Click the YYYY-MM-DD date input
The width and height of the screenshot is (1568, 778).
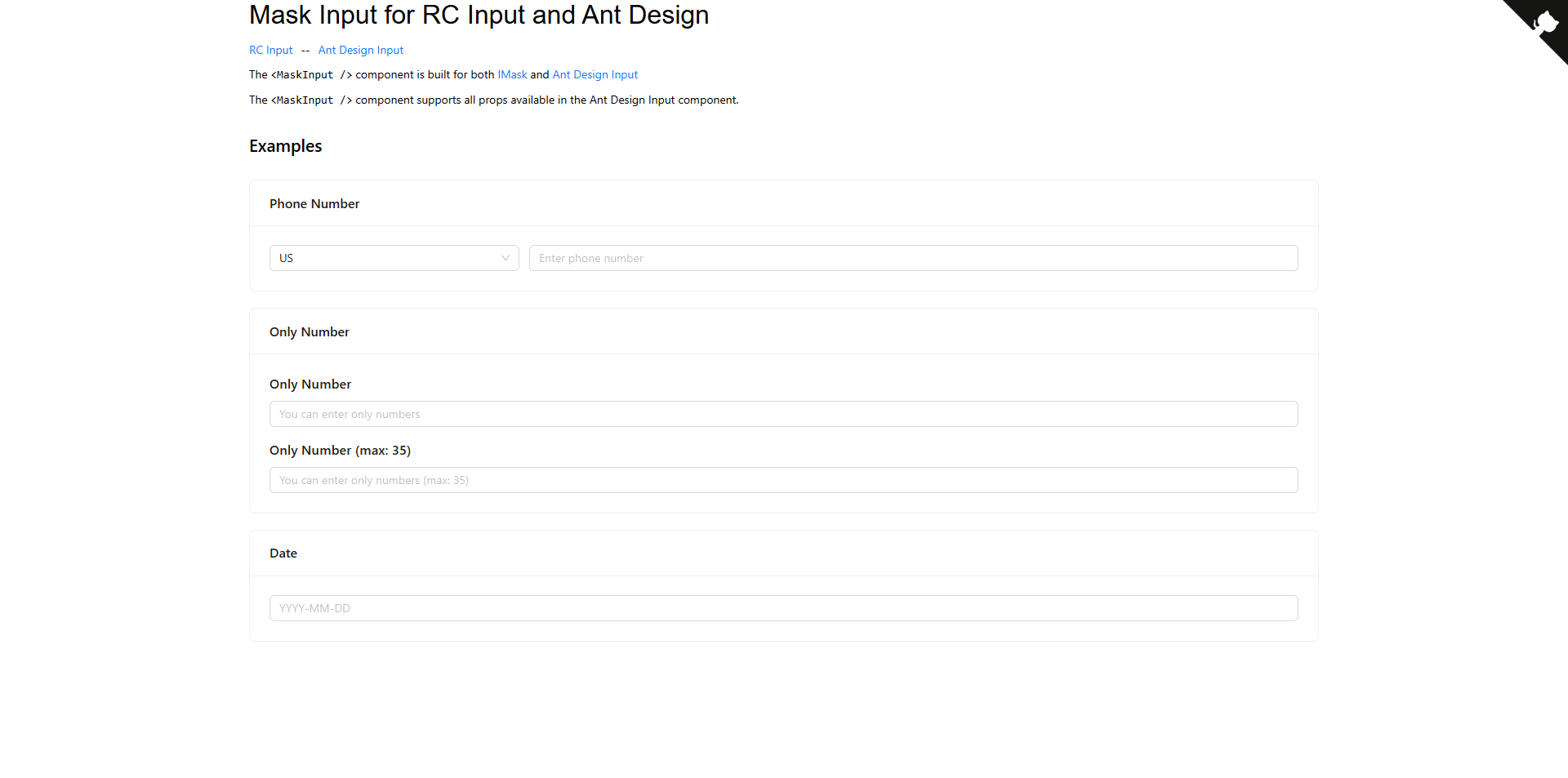click(783, 608)
